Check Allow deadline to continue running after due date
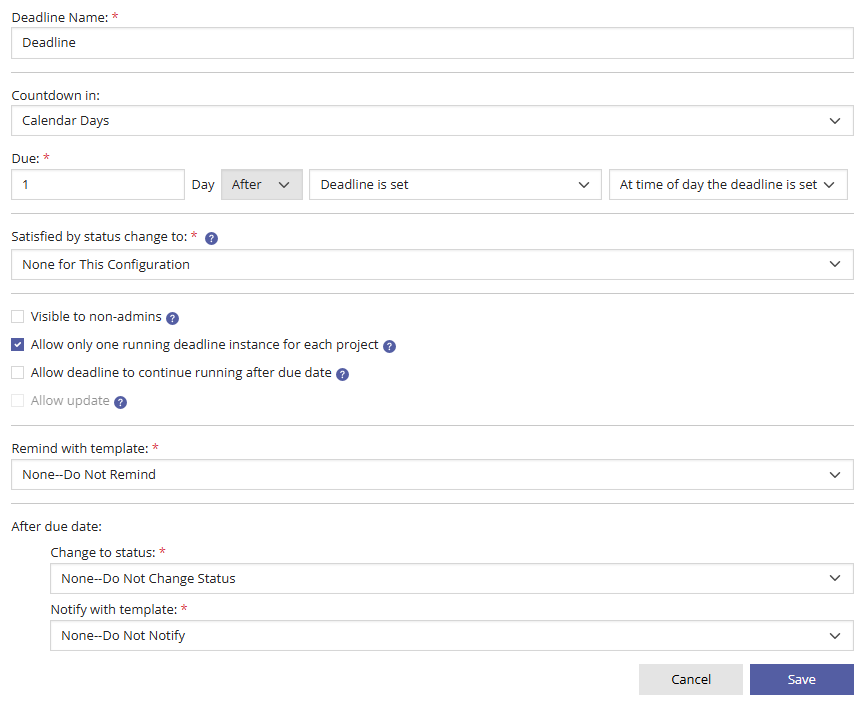This screenshot has height=709, width=867. 18,372
